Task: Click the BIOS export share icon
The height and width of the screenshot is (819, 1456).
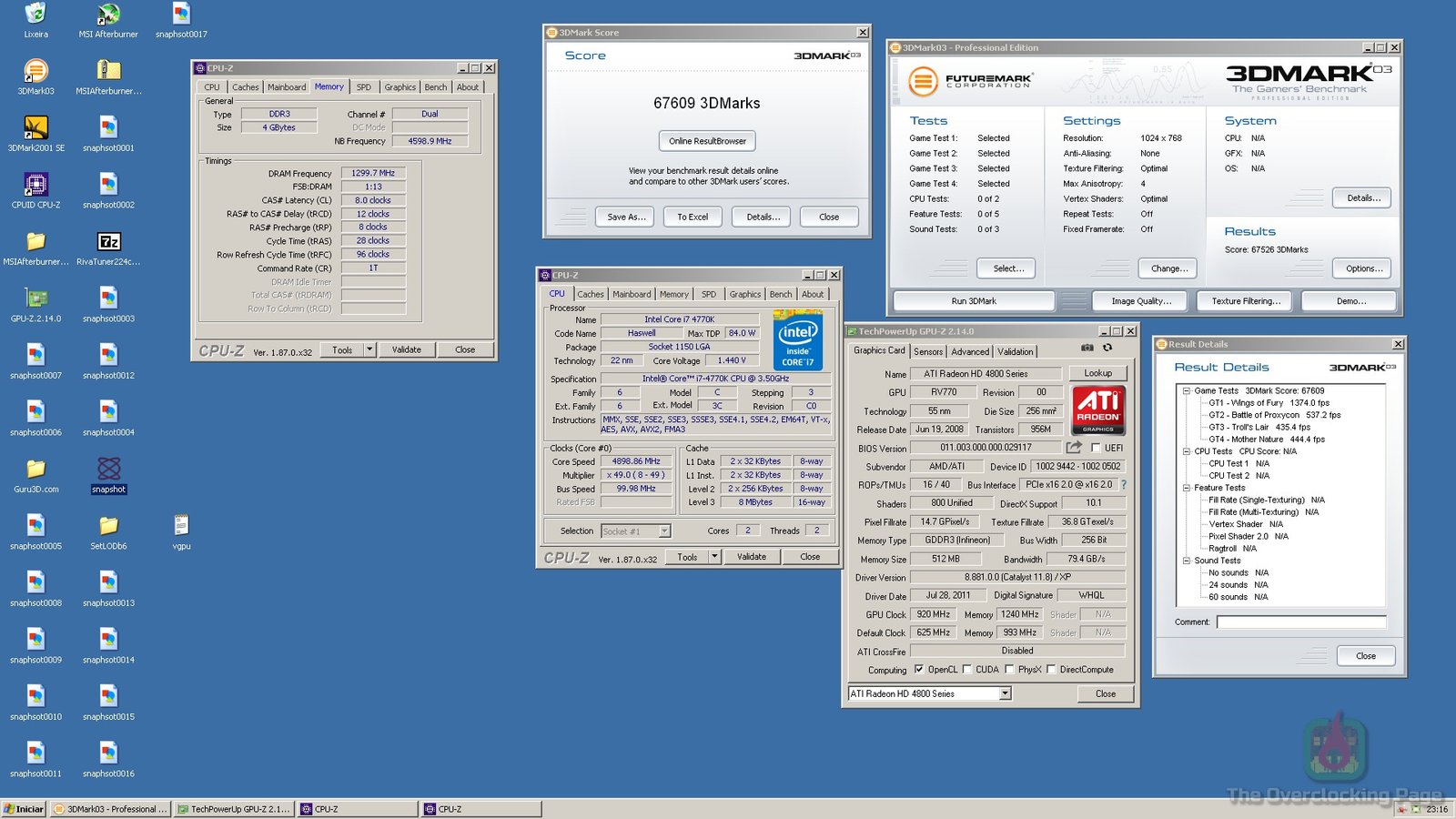Action: pos(1074,447)
